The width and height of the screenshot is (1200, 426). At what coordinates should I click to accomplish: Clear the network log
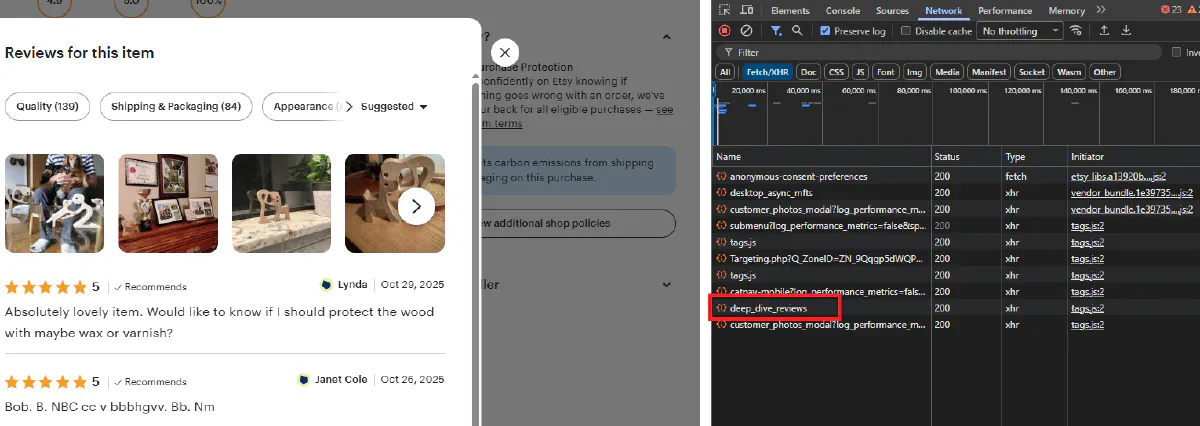(x=746, y=31)
